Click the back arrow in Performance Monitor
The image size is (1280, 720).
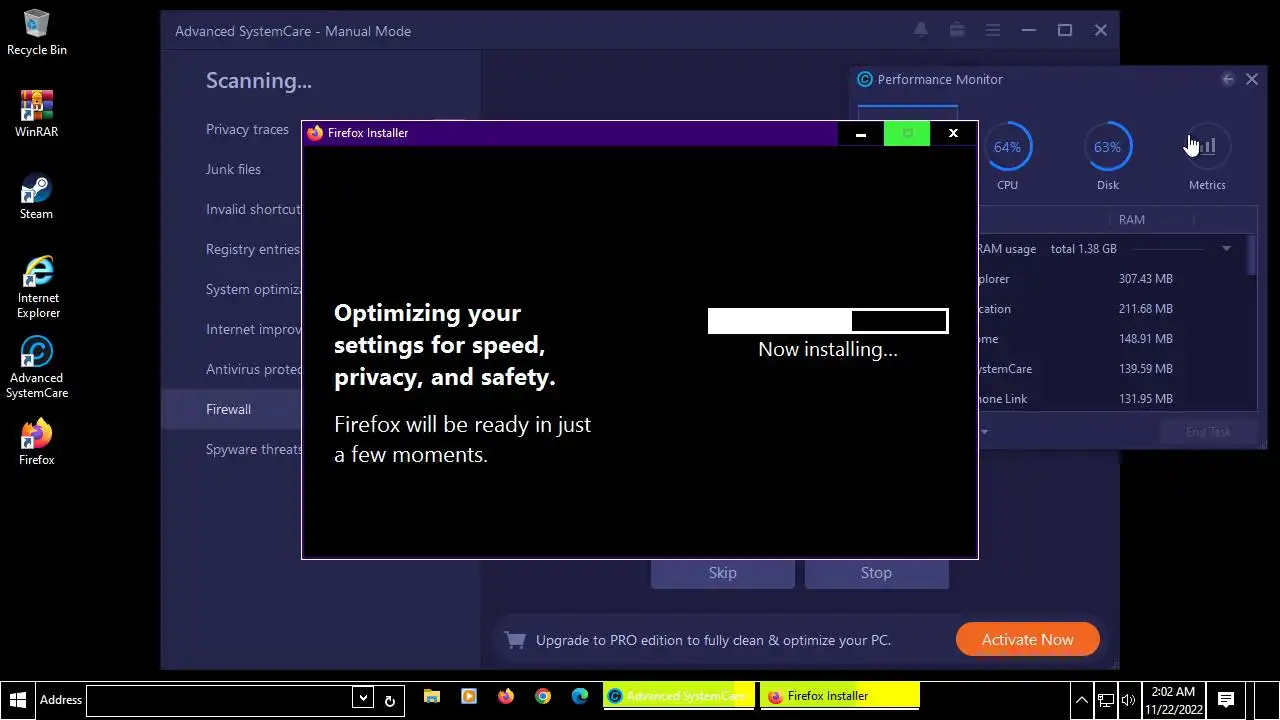click(1228, 79)
